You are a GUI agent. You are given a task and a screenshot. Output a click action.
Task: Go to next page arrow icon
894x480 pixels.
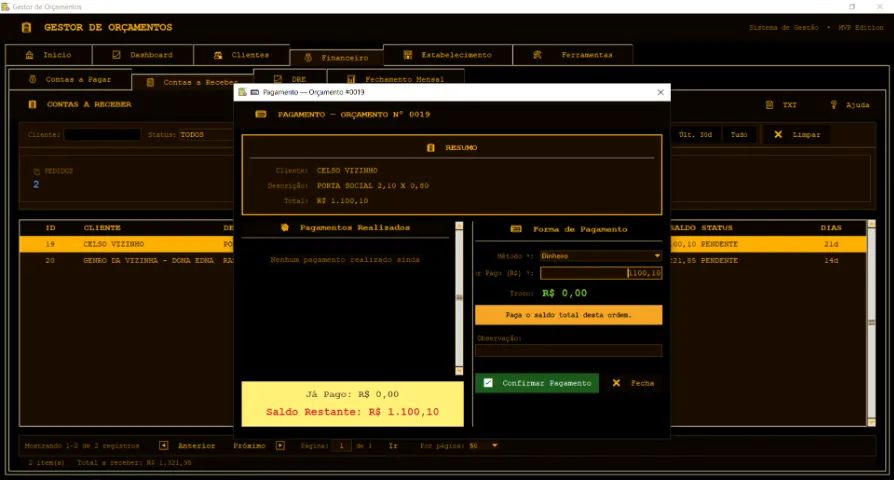[x=281, y=446]
